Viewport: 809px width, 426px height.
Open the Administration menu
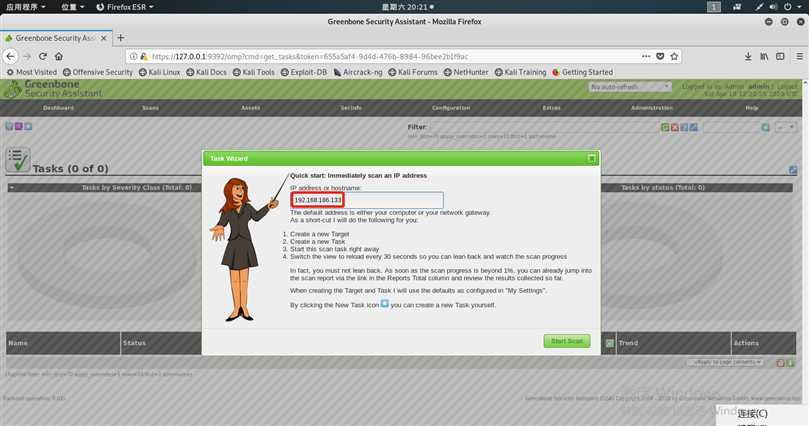(652, 108)
